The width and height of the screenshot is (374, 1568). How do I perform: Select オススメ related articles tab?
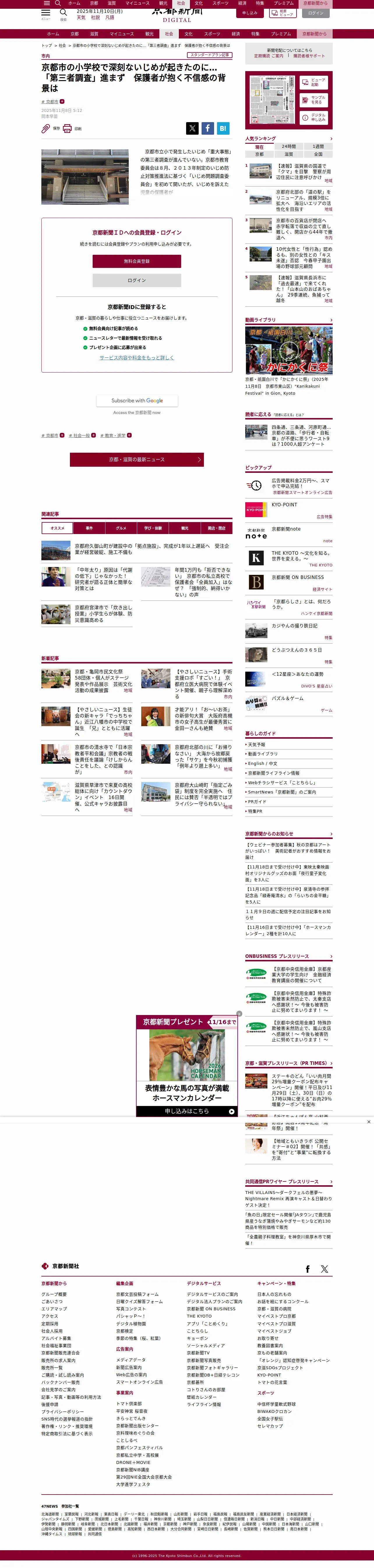tap(57, 528)
